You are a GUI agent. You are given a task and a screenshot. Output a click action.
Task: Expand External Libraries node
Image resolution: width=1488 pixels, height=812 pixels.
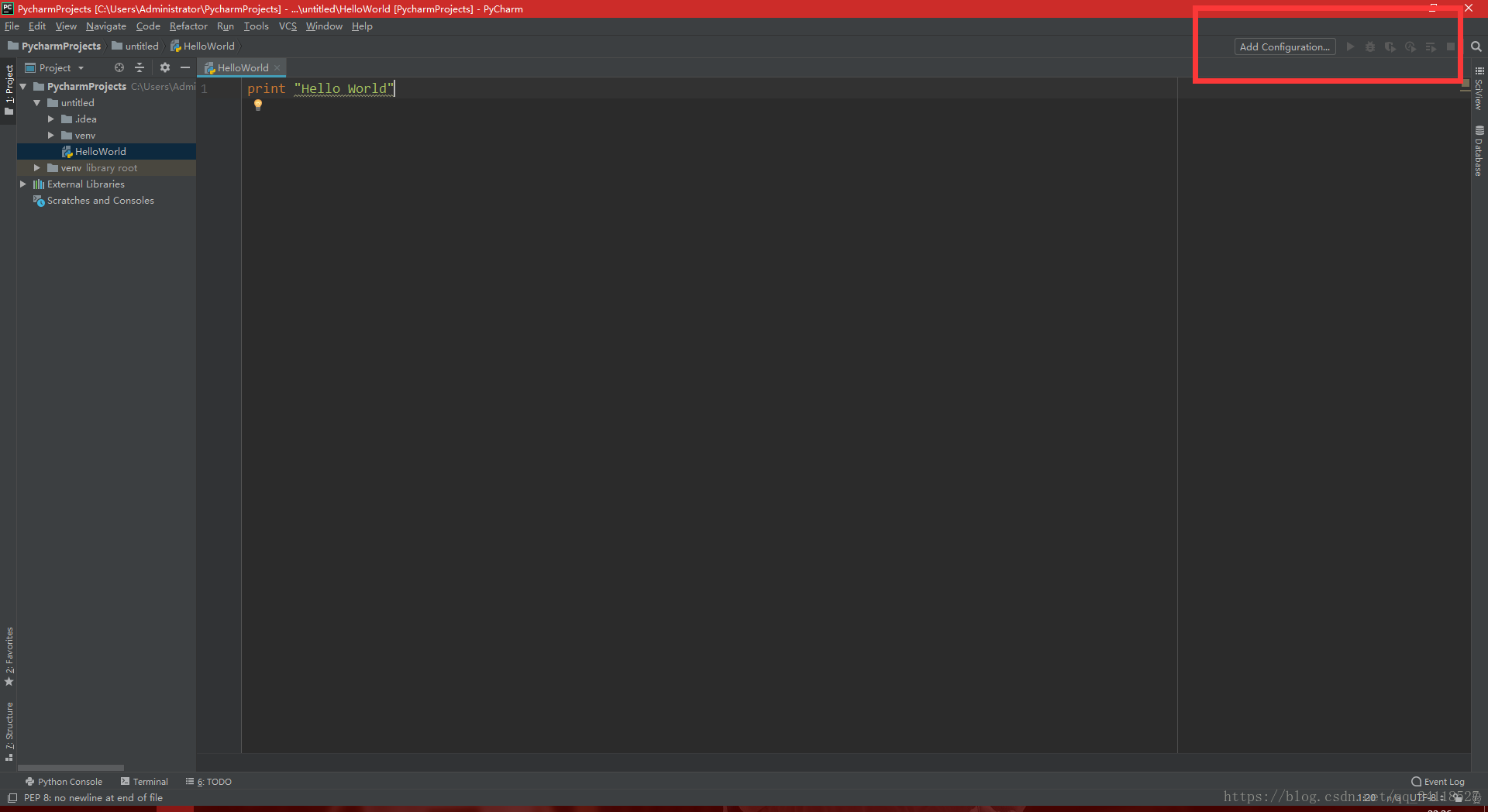23,184
